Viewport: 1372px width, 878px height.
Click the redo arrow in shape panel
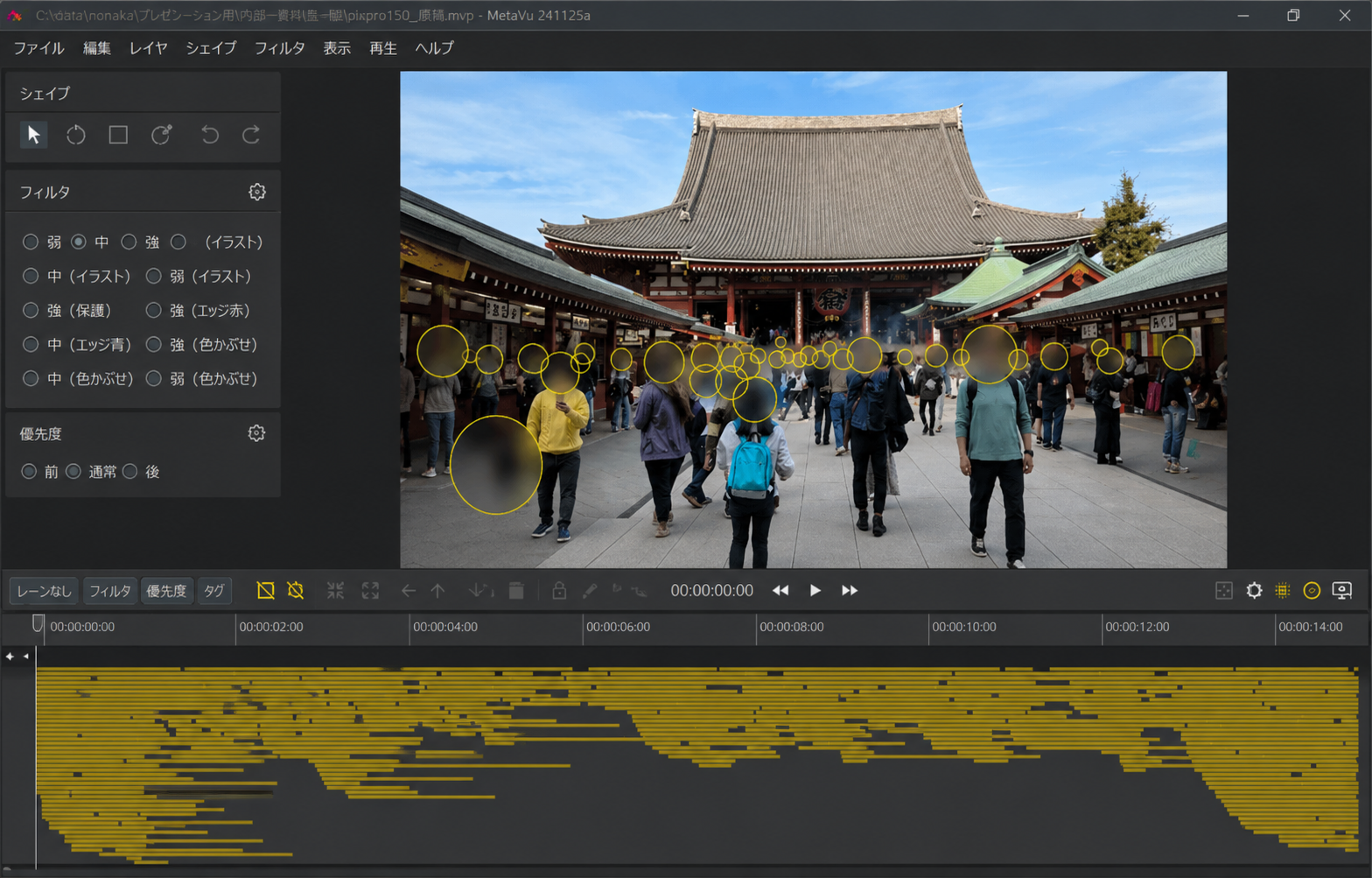(x=251, y=135)
